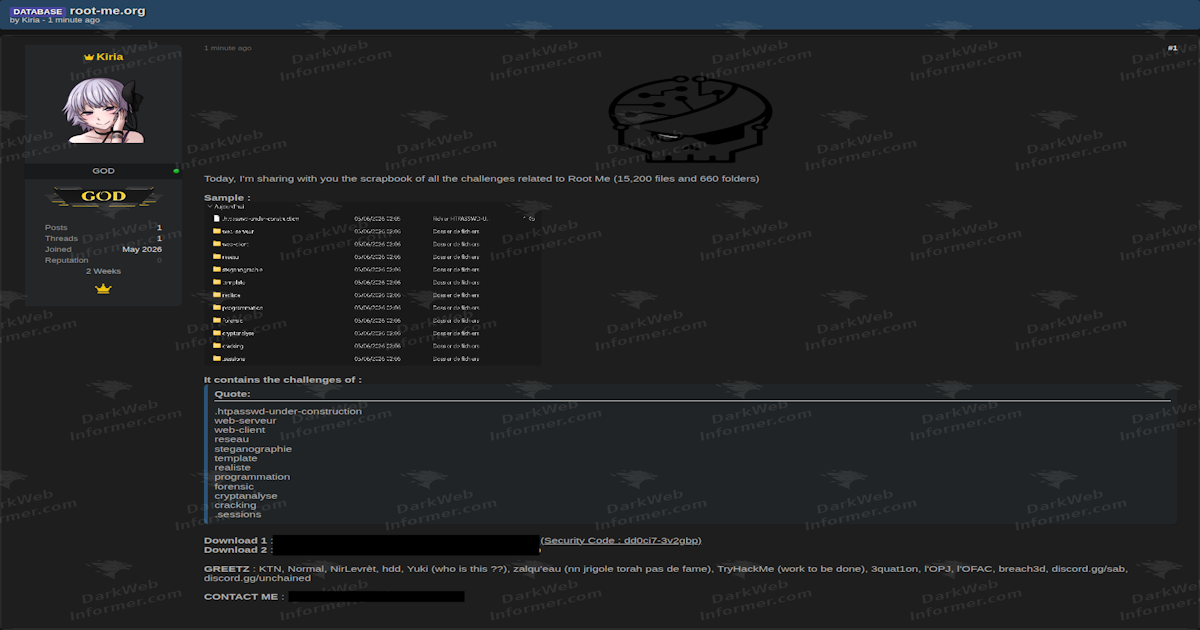Open Kiria's anime avatar image

pyautogui.click(x=103, y=110)
